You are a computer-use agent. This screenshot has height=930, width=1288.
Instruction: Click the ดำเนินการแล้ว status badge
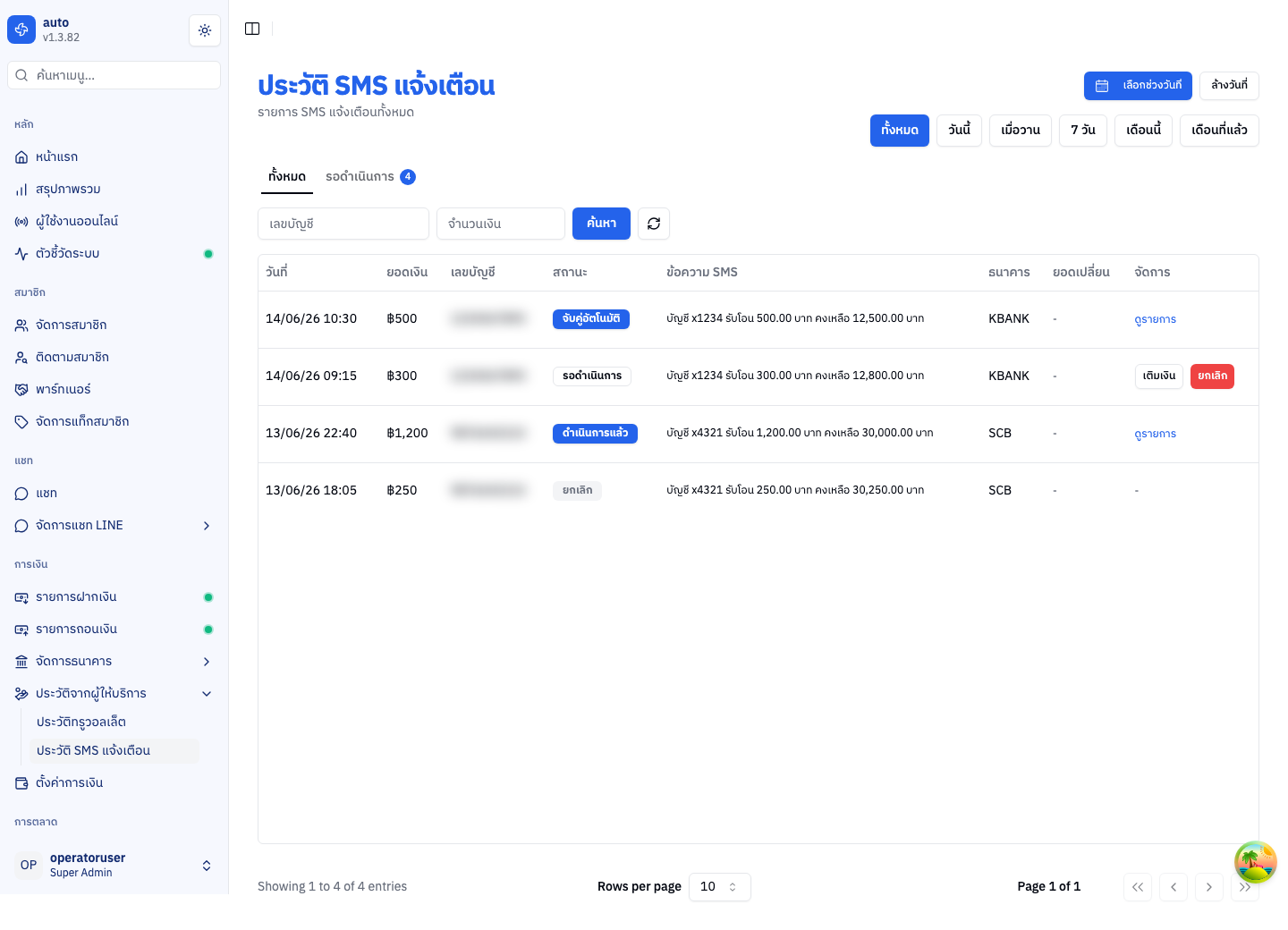595,434
